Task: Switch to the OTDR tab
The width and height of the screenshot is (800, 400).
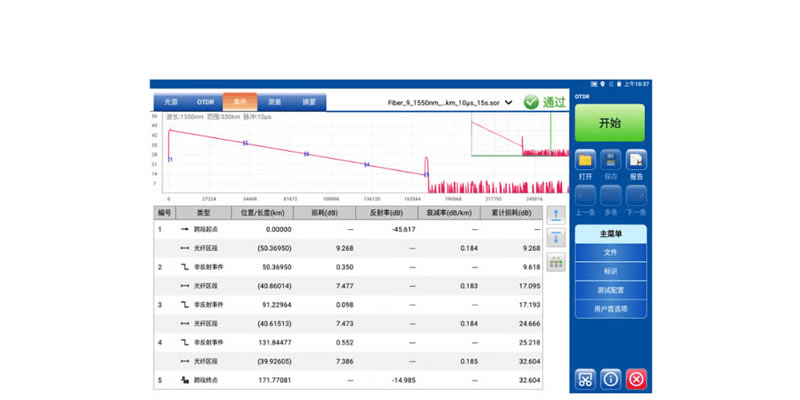Action: [205, 102]
